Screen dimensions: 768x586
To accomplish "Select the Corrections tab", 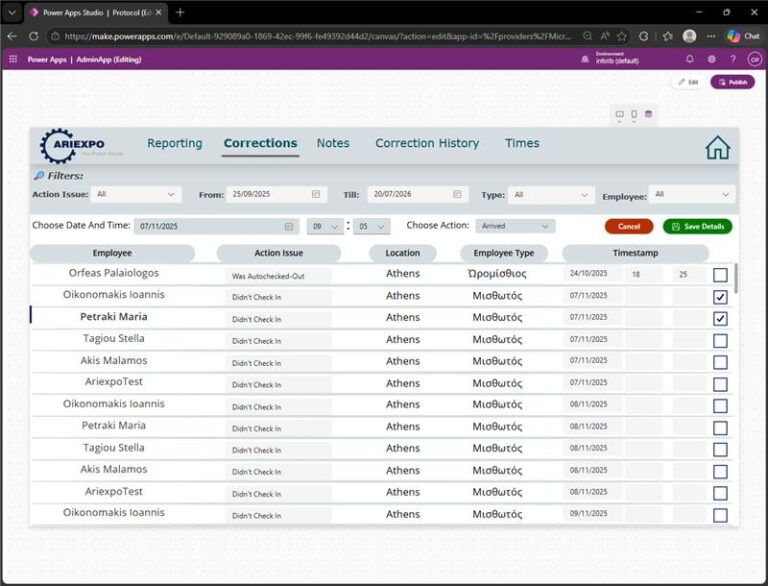I will (260, 143).
